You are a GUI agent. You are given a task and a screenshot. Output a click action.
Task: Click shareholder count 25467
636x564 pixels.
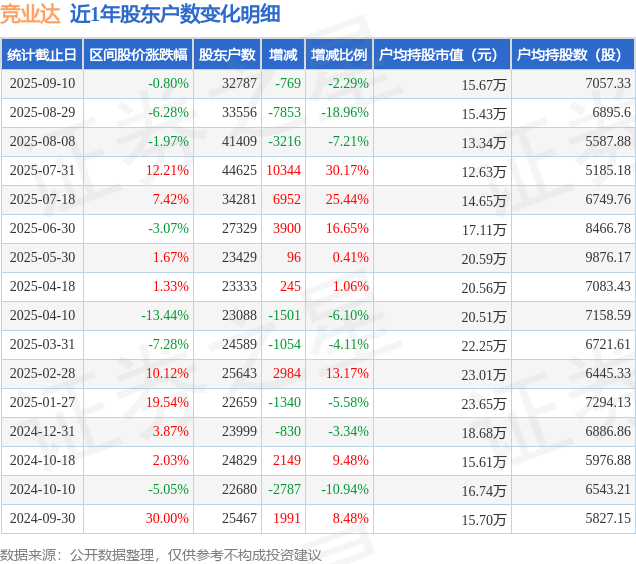click(239, 519)
